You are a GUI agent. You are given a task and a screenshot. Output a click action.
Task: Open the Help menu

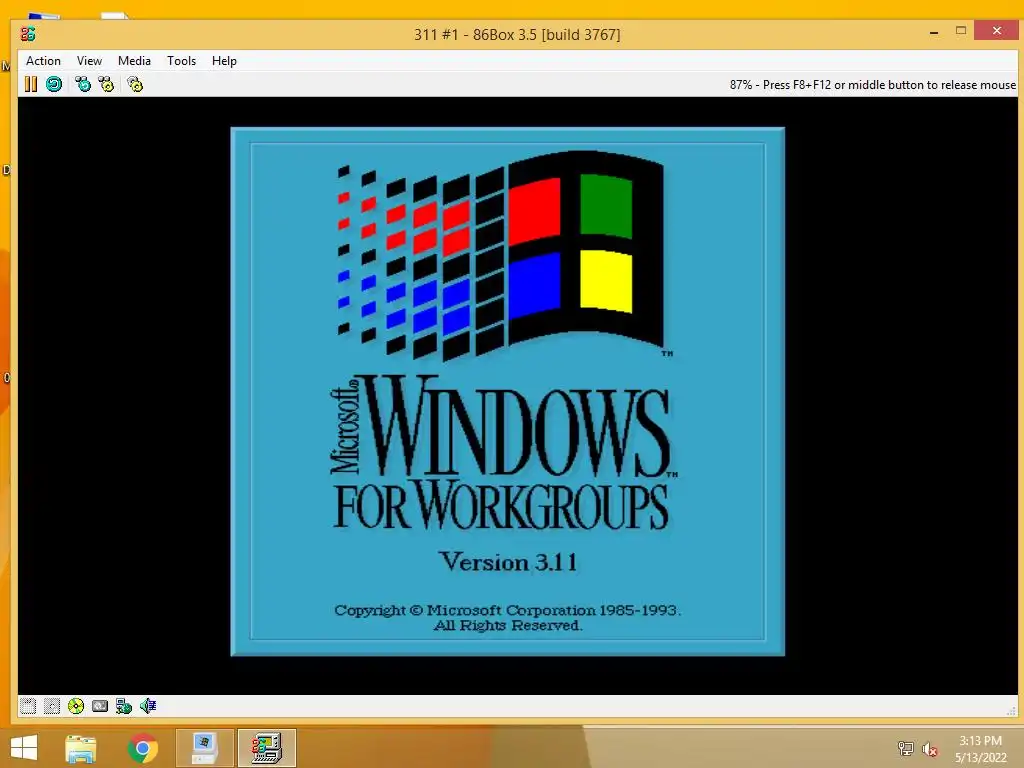tap(224, 61)
